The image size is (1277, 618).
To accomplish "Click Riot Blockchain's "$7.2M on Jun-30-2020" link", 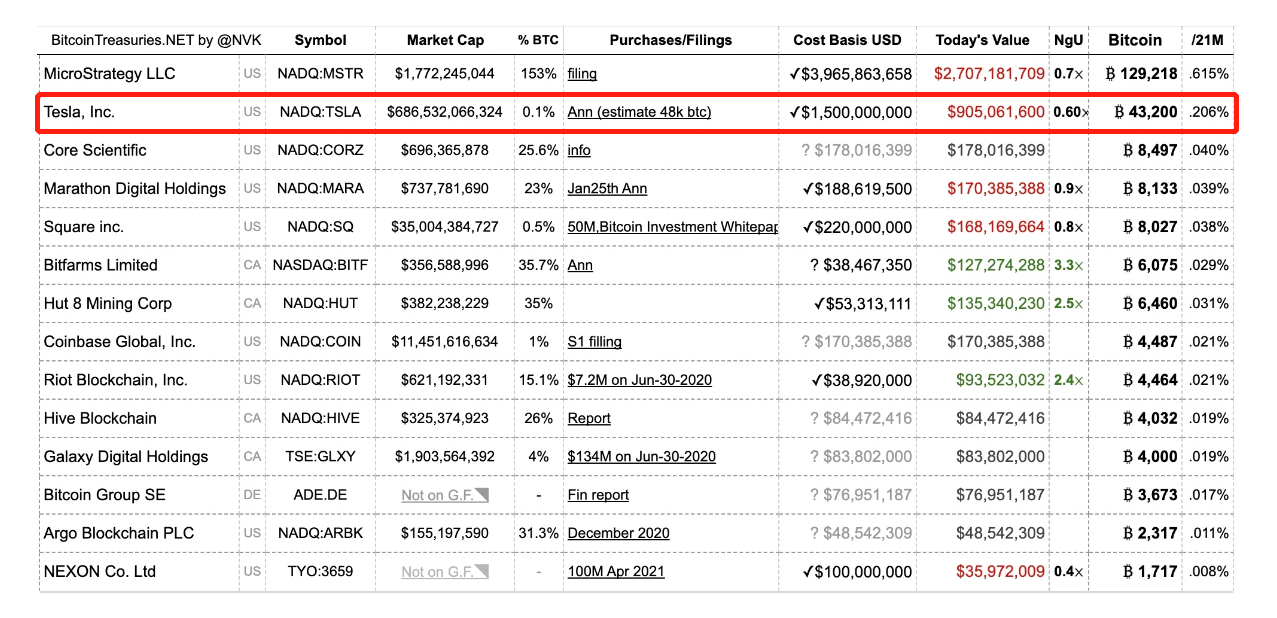I will [641, 380].
